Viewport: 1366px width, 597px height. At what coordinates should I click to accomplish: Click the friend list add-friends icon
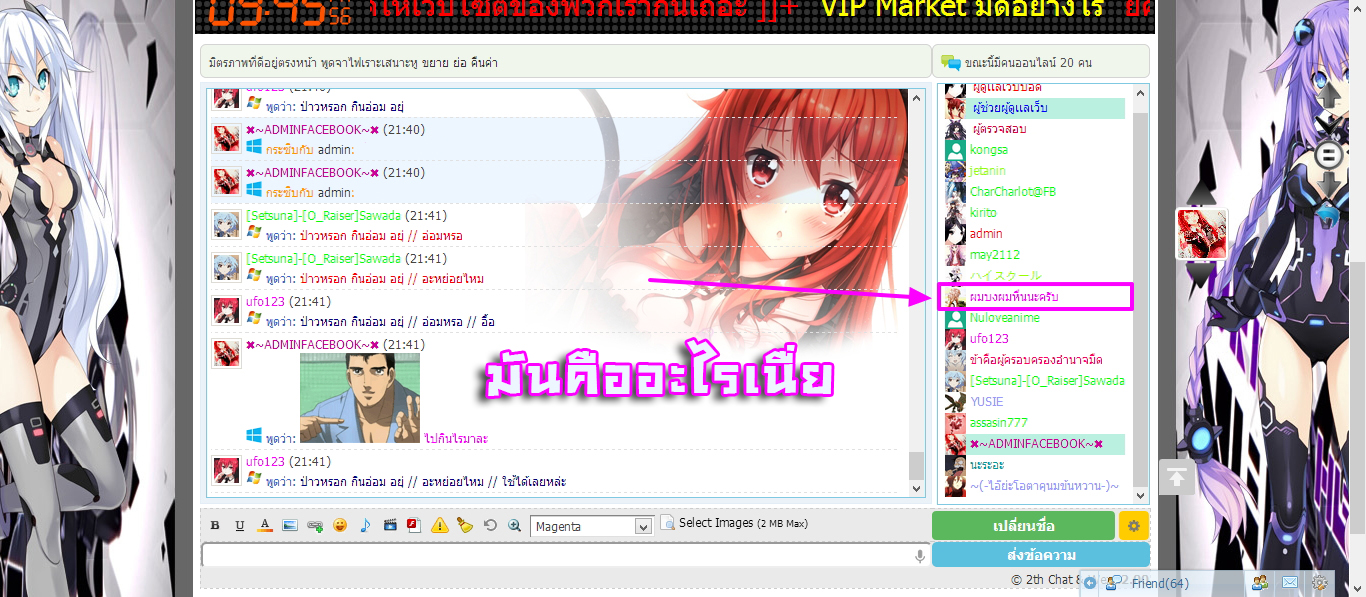click(1260, 583)
